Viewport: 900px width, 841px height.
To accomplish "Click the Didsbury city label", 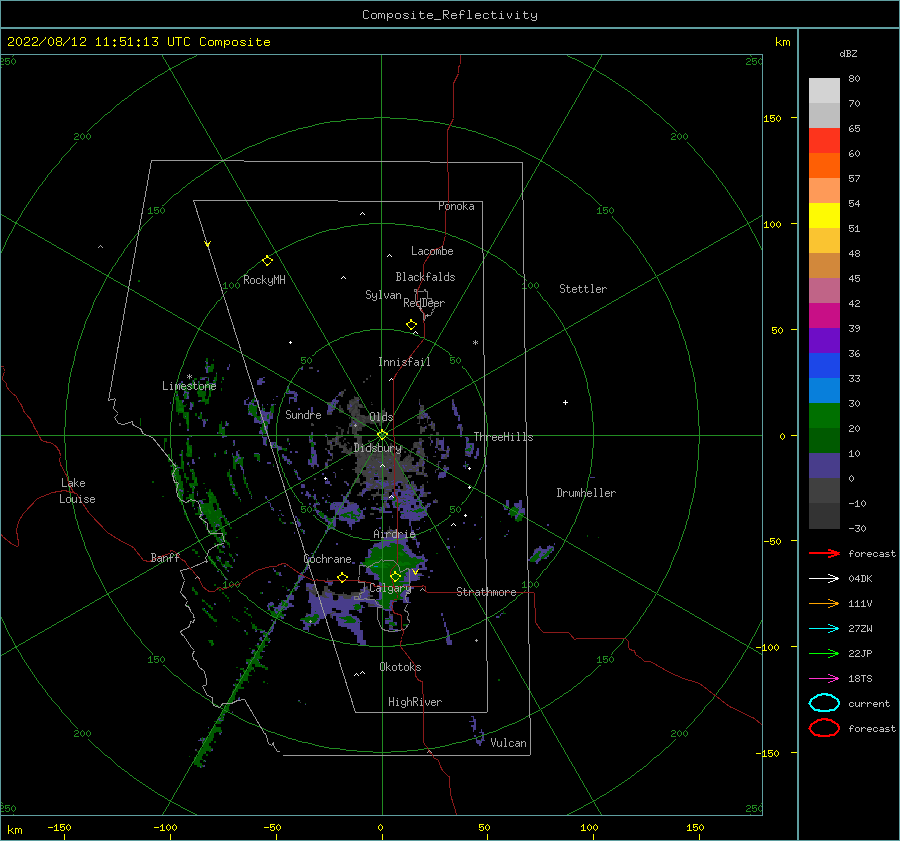I will point(378,448).
